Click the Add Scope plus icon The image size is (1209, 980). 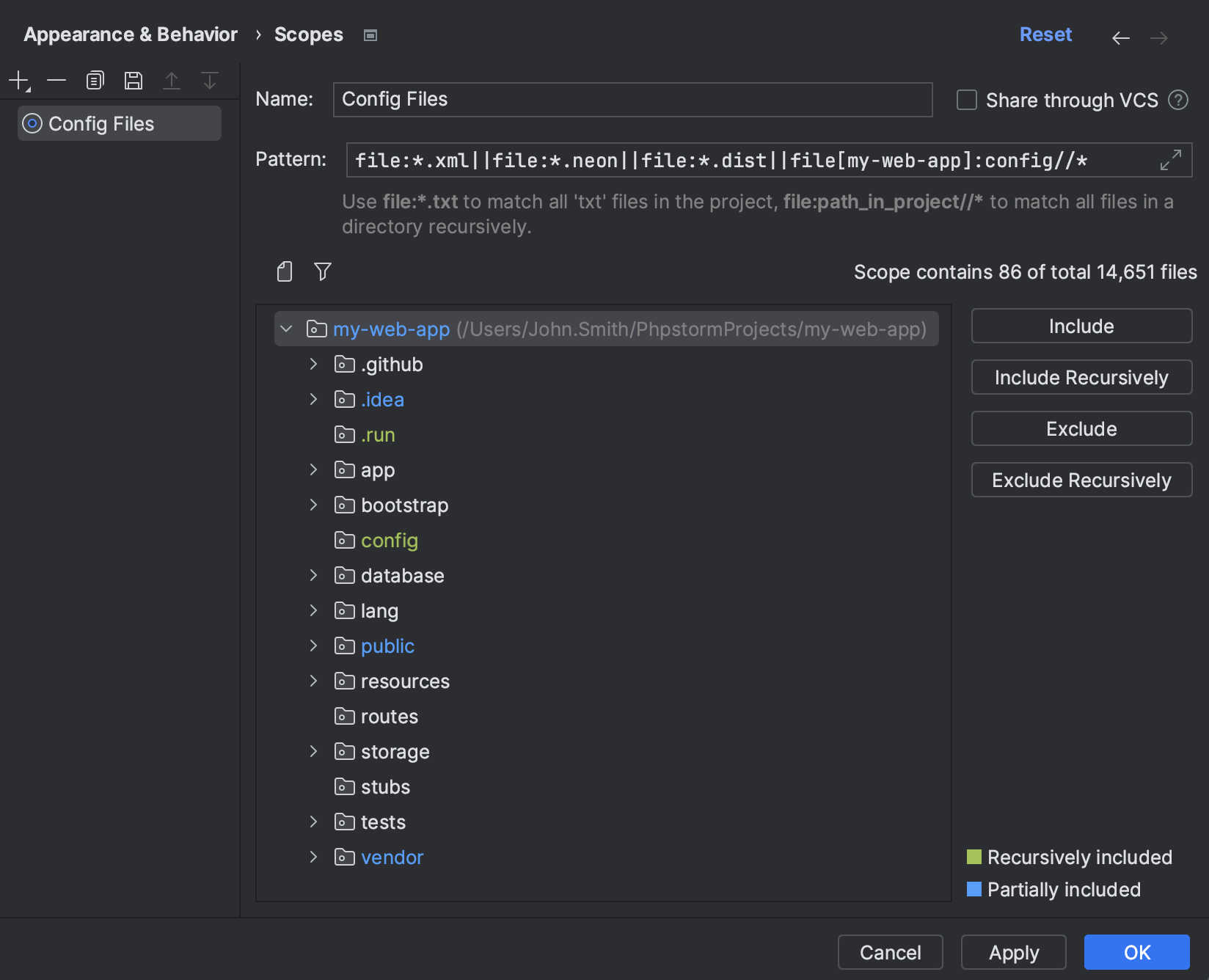pos(19,81)
